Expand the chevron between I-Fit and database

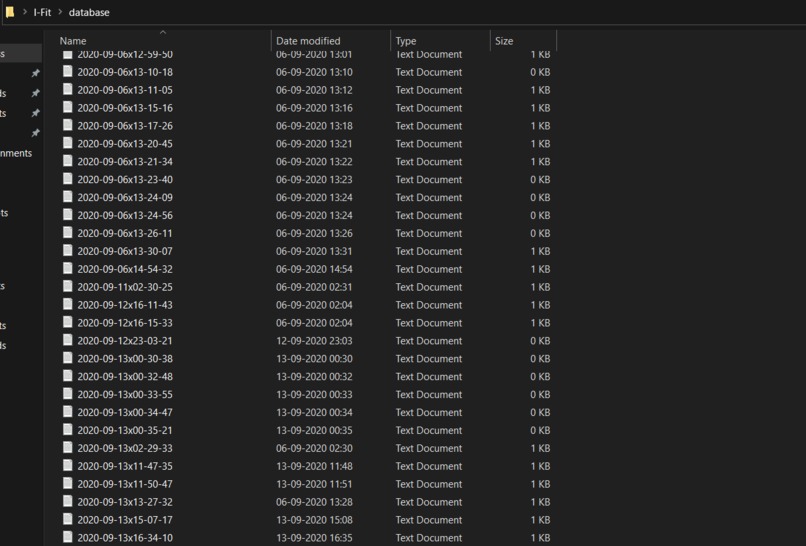point(60,12)
